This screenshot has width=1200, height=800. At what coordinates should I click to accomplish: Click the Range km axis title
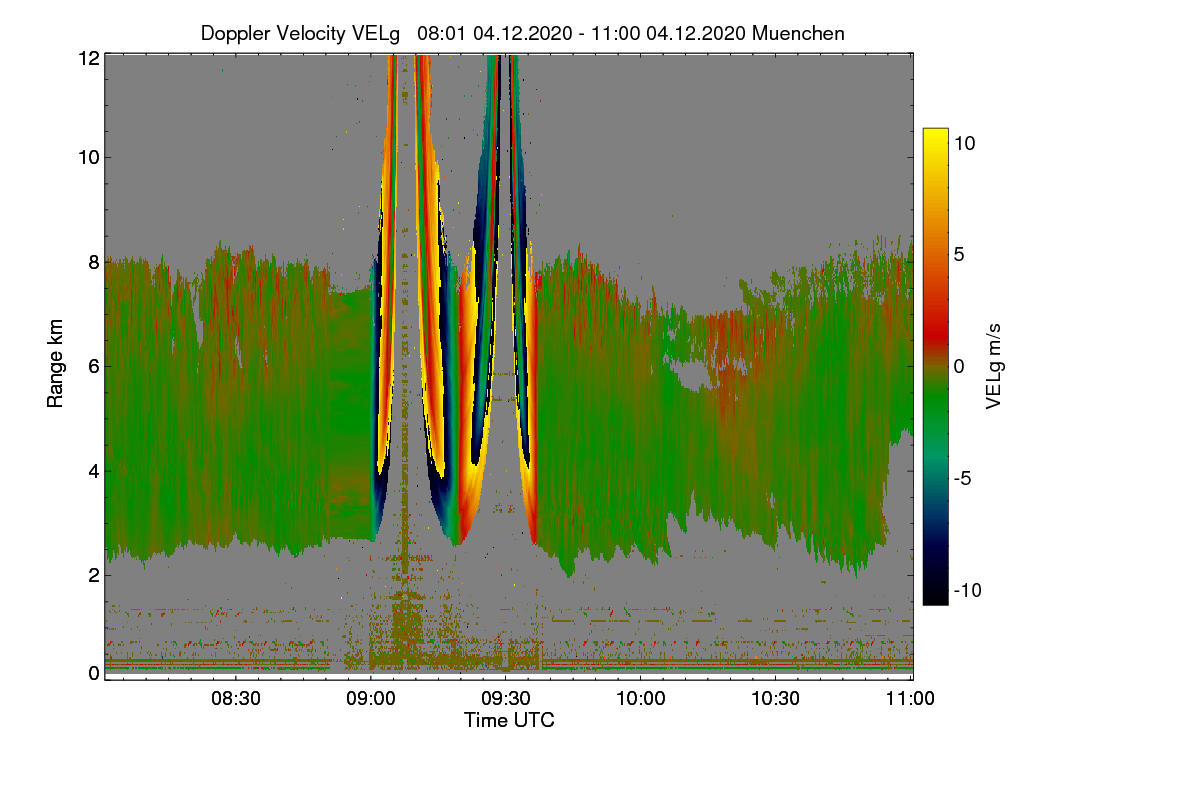click(x=56, y=366)
